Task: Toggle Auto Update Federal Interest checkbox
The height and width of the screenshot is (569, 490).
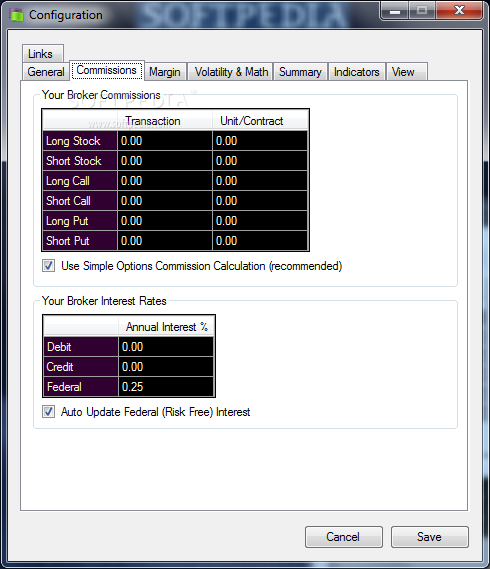Action: coord(48,412)
